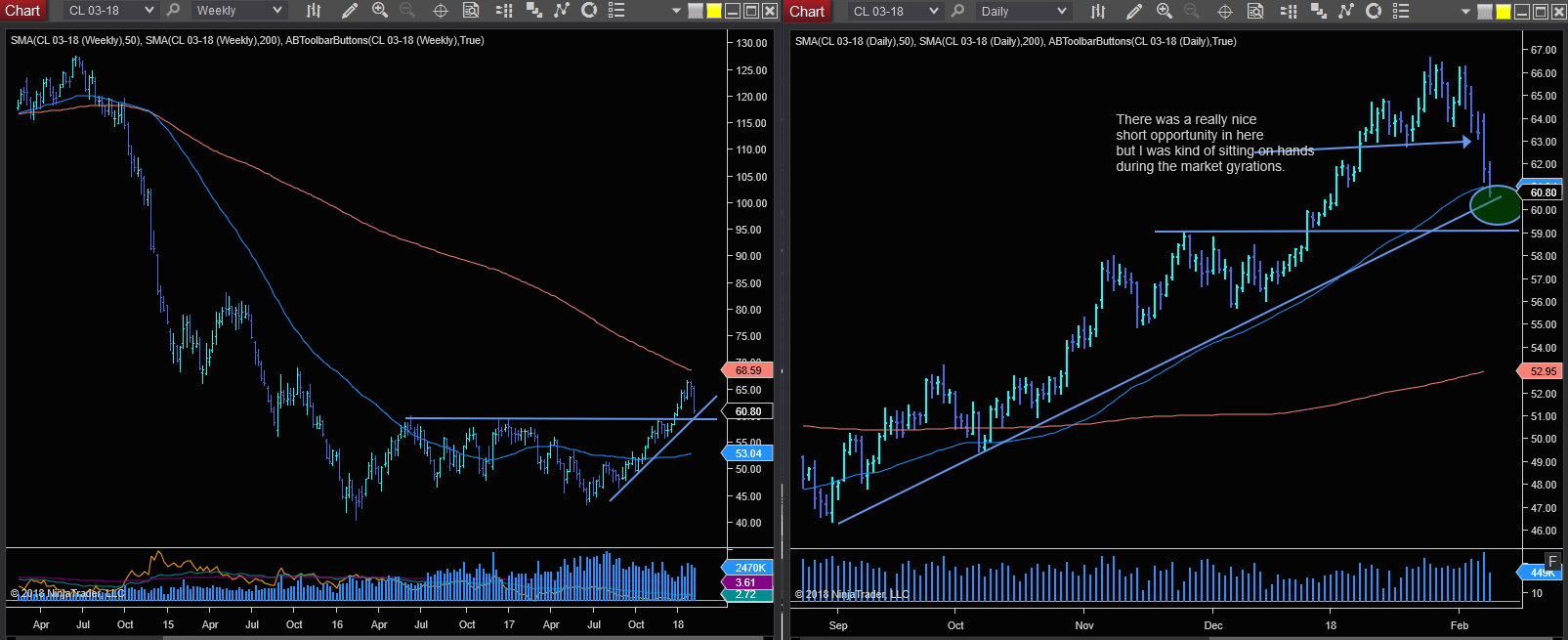Open Data Box in Daily chart
This screenshot has width=1568, height=640.
pyautogui.click(x=1255, y=11)
